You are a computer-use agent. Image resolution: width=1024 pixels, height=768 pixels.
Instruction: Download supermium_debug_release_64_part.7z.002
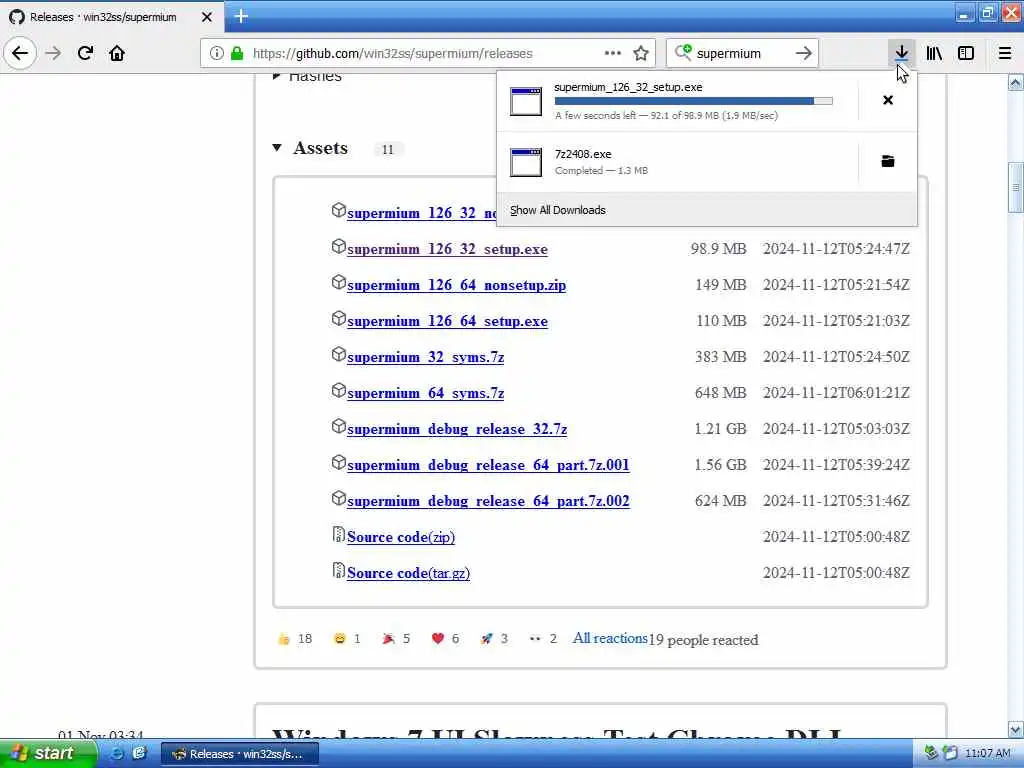(x=488, y=501)
